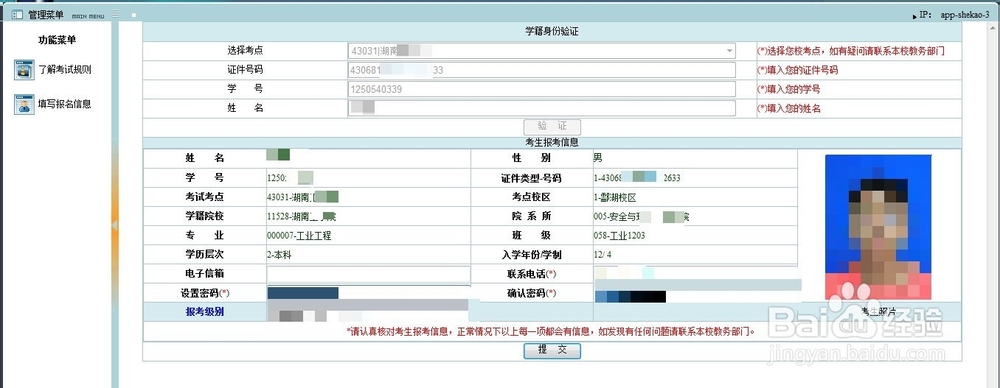
Task: Click the 确认密码 password field
Action: (x=695, y=295)
